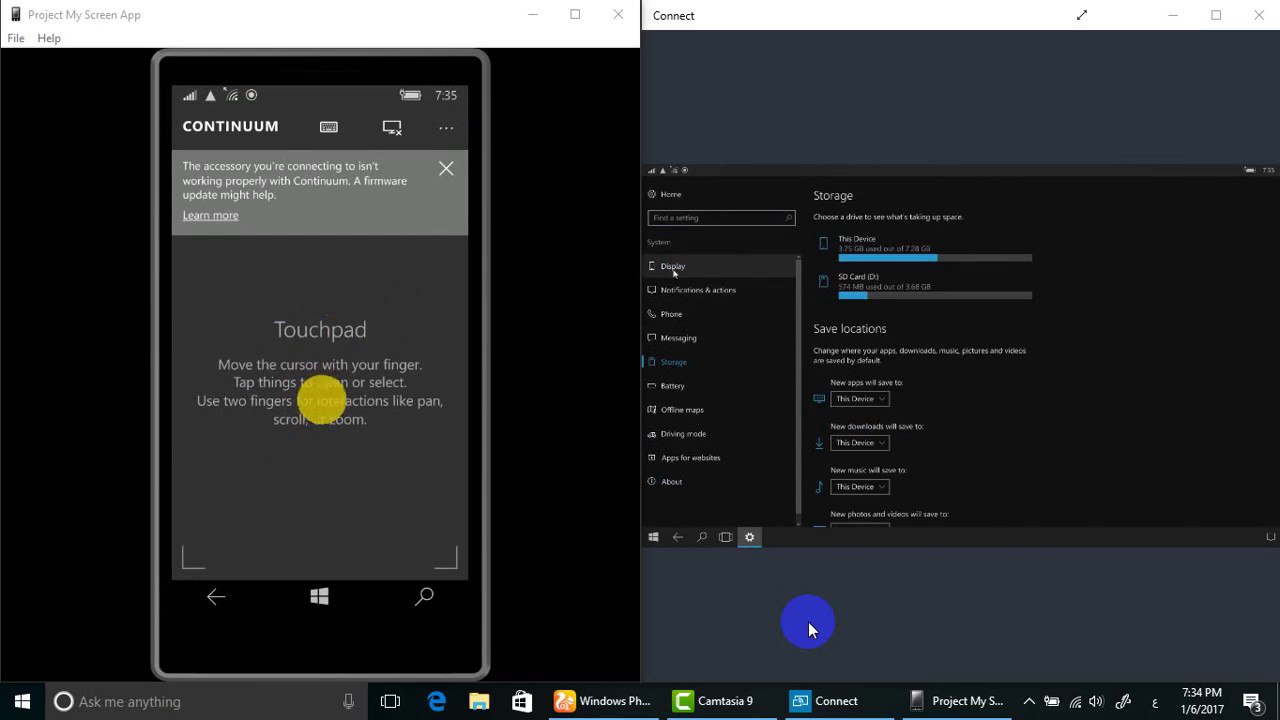Open the File menu in Project My Screen
This screenshot has width=1280, height=720.
[16, 38]
